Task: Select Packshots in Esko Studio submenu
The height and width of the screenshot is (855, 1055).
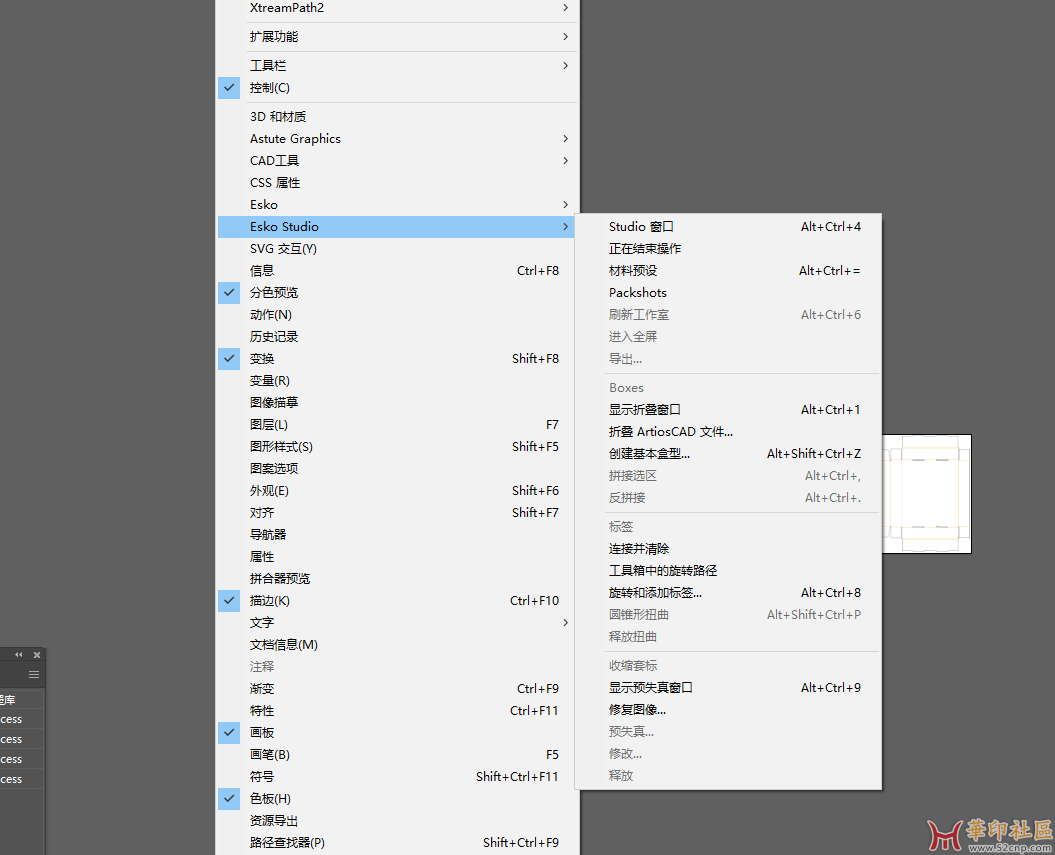Action: coord(728,293)
